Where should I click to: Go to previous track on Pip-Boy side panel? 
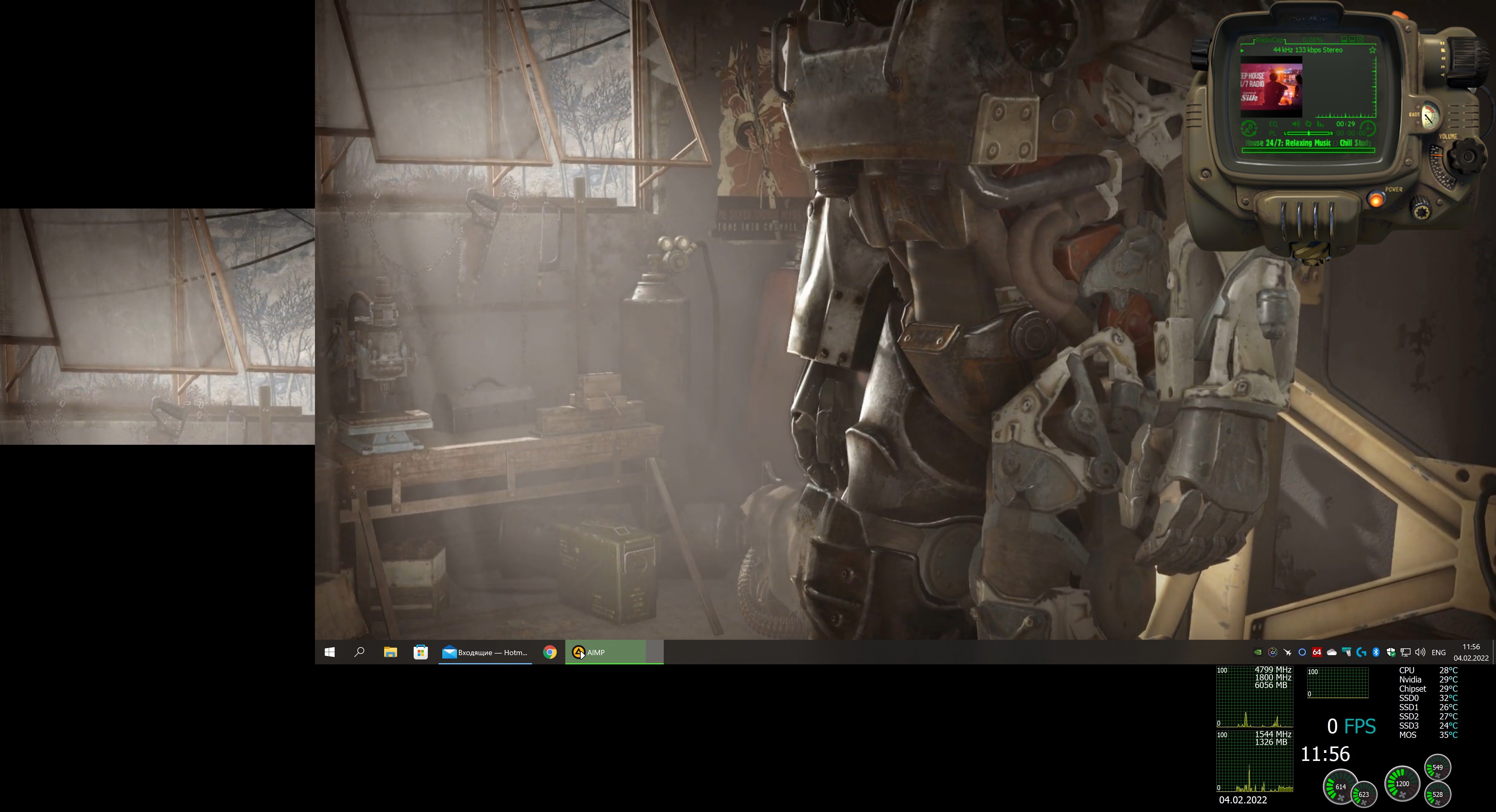point(1444,58)
